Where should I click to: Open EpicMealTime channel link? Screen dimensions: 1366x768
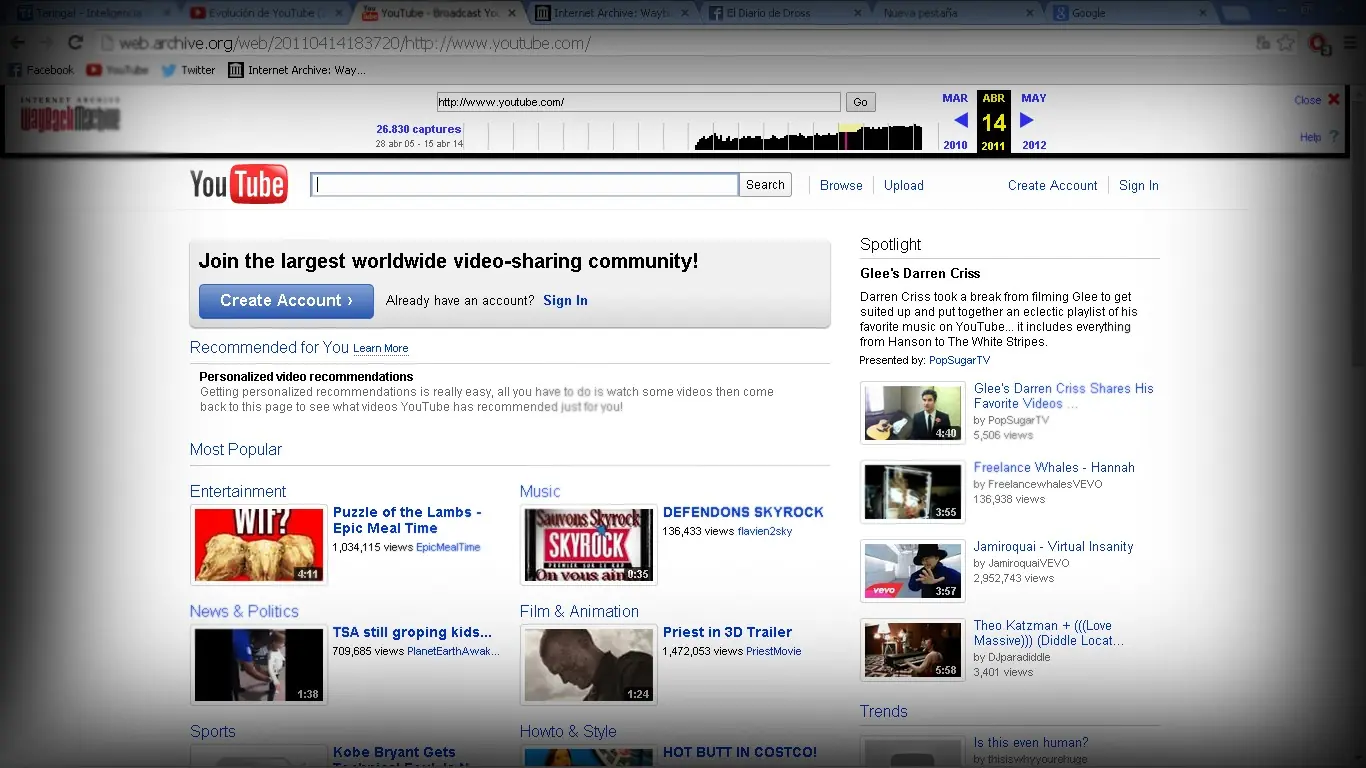coord(448,547)
